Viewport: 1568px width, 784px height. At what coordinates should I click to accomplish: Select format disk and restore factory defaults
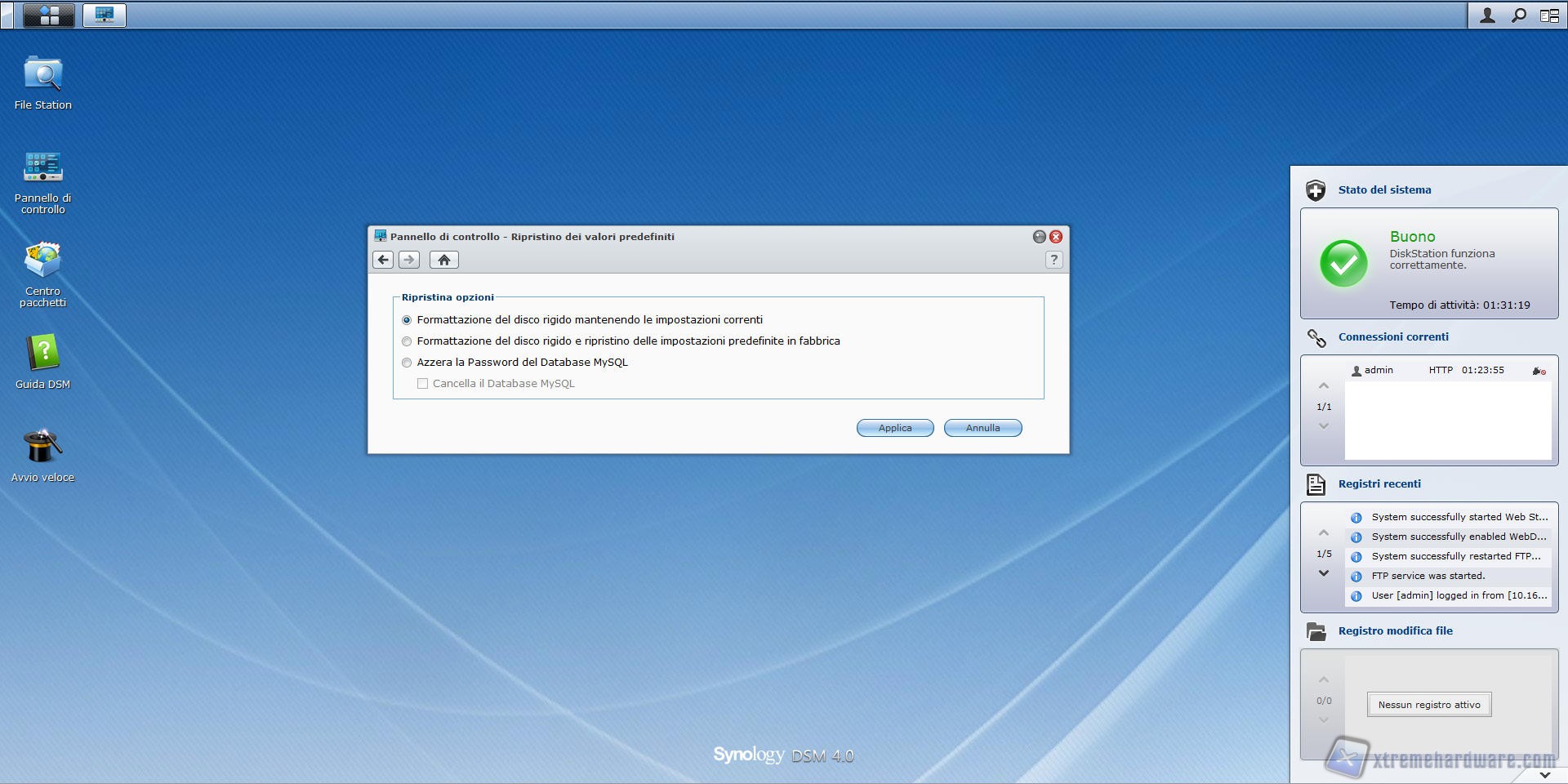coord(407,341)
